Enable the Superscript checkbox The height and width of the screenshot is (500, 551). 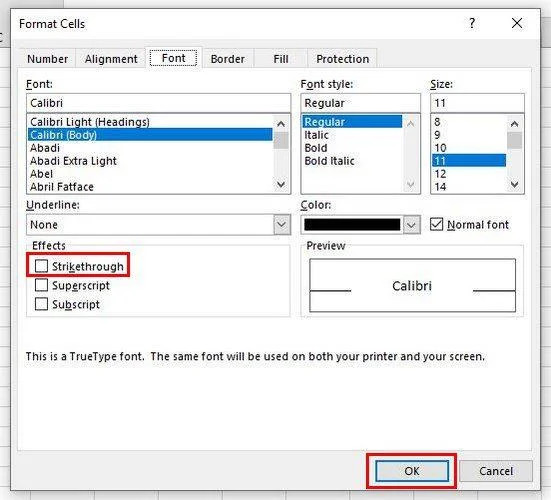pos(41,285)
